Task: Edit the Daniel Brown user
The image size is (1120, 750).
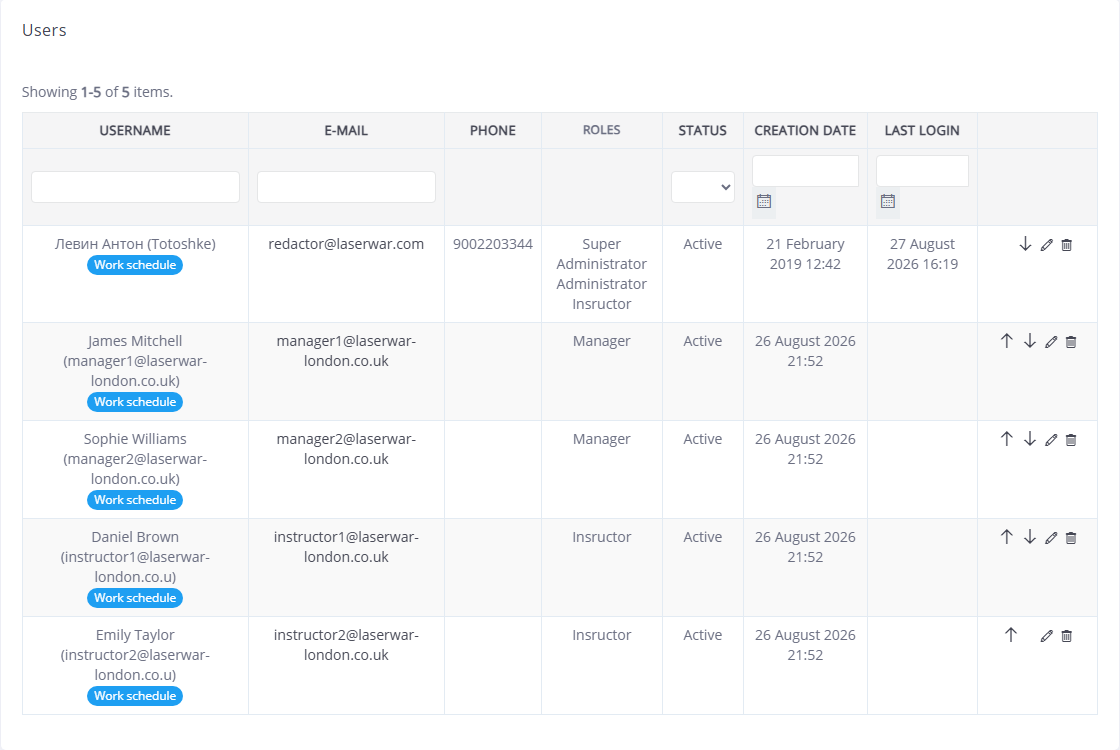Action: coord(1051,538)
